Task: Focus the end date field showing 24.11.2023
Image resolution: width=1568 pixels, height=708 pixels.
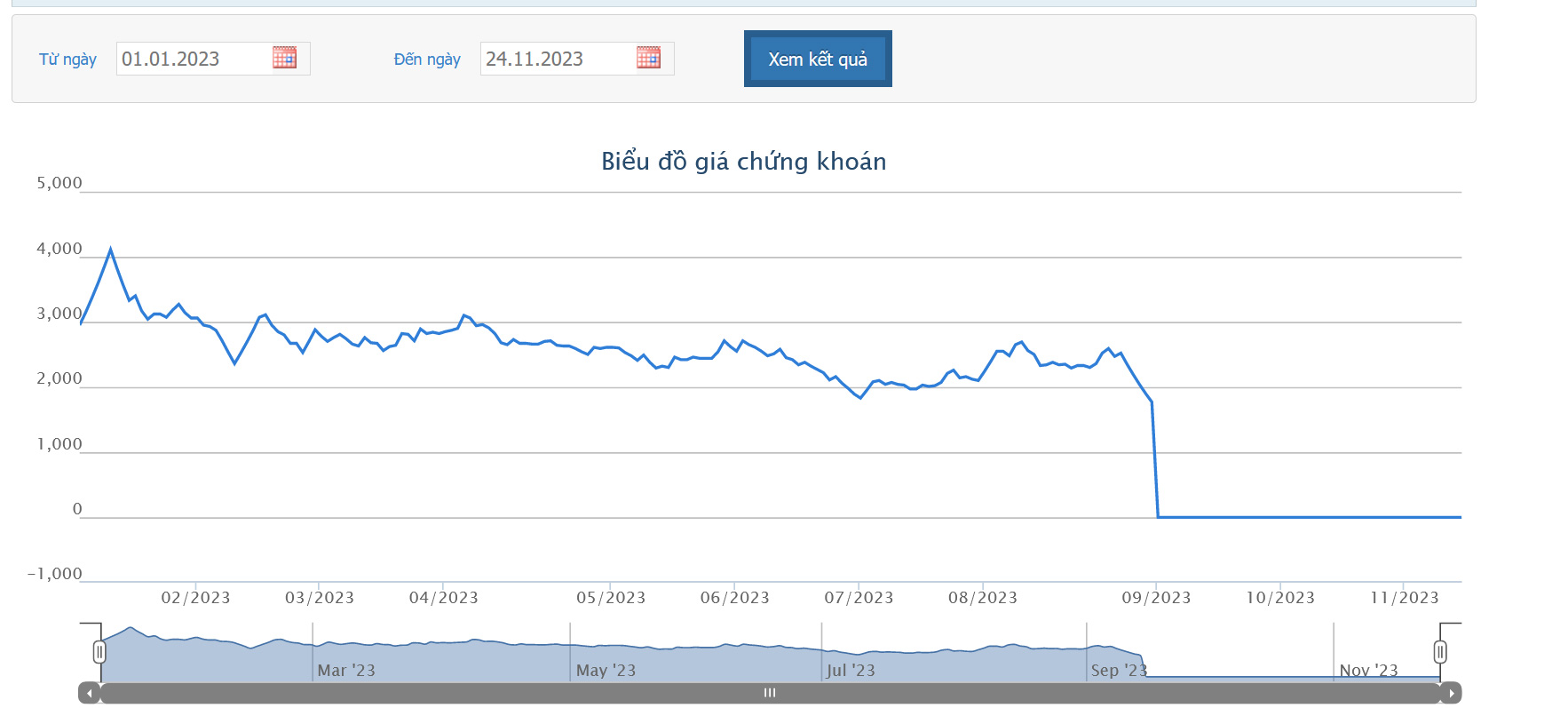Action: coord(558,59)
